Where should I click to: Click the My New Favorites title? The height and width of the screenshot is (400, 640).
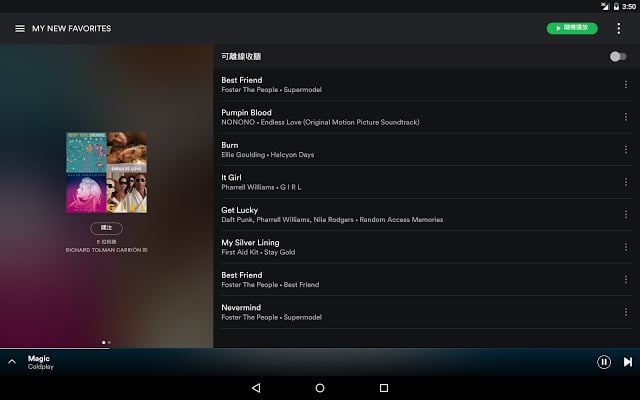(x=71, y=29)
